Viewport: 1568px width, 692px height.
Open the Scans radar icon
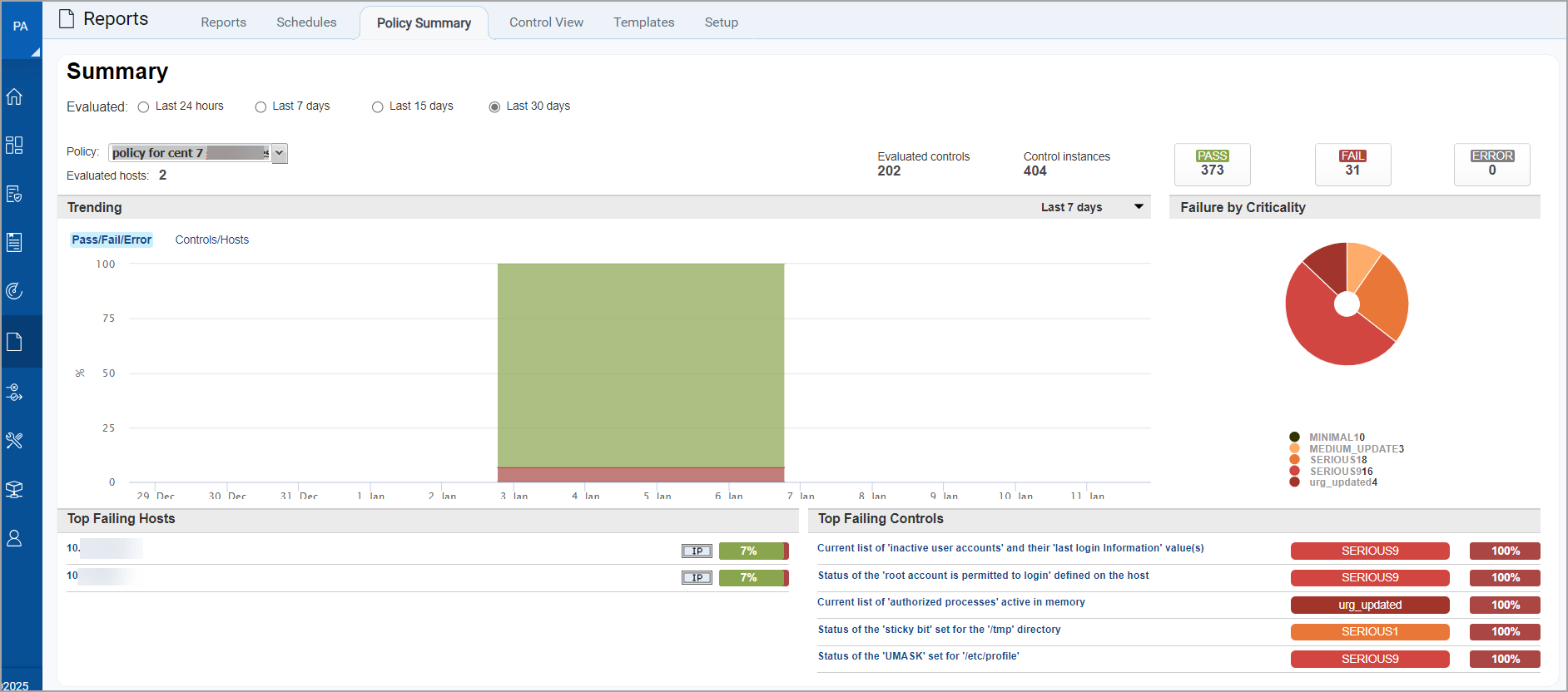14,290
